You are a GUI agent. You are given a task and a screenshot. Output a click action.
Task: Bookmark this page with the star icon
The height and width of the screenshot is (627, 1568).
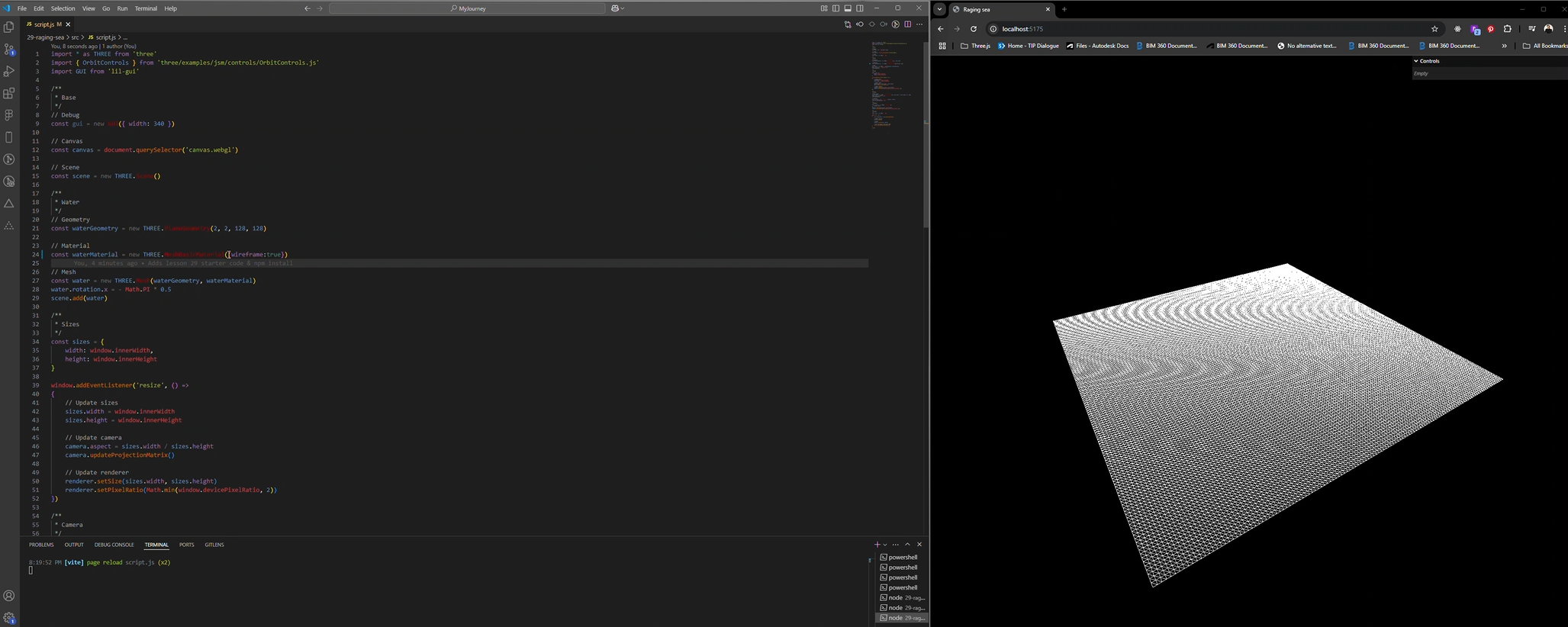coord(1434,29)
